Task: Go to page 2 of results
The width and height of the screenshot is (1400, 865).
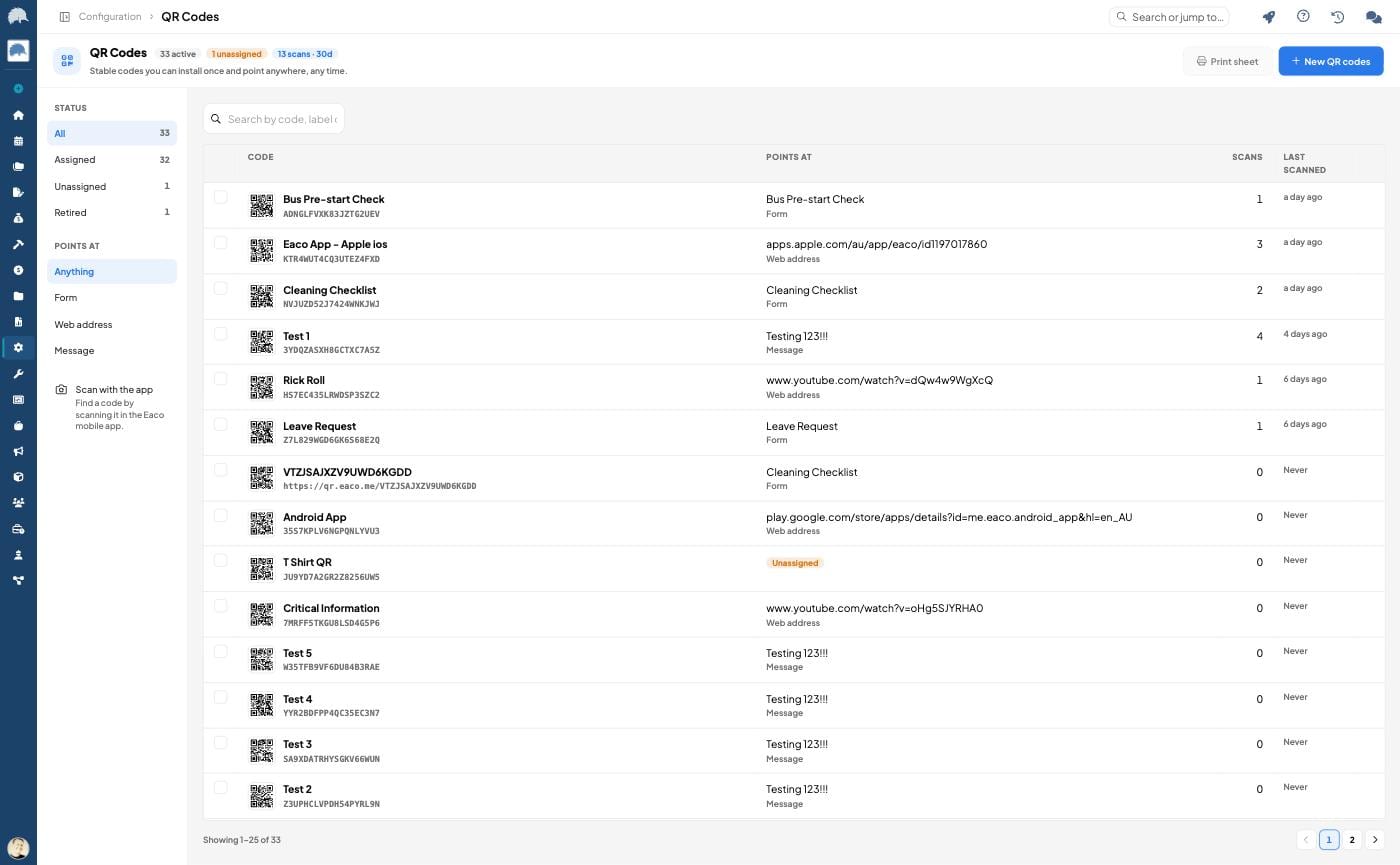Action: [x=1352, y=840]
